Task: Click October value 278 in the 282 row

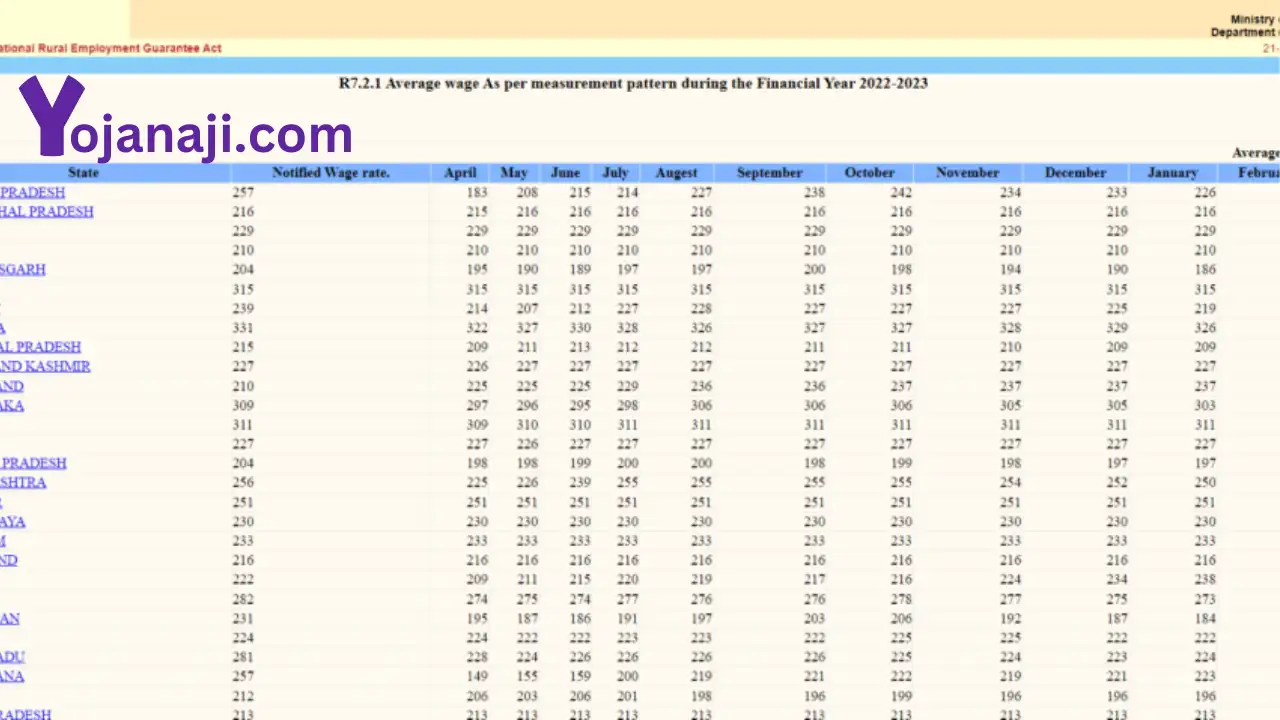Action: tap(901, 600)
